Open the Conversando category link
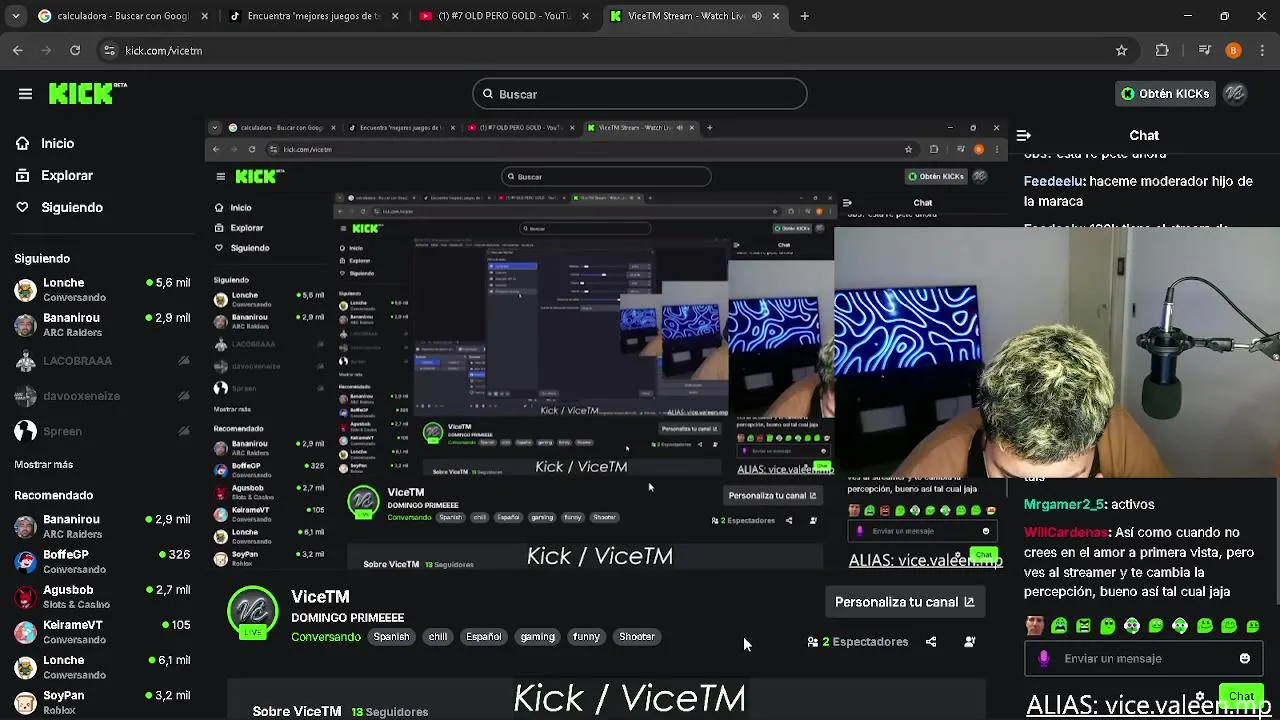 point(326,637)
